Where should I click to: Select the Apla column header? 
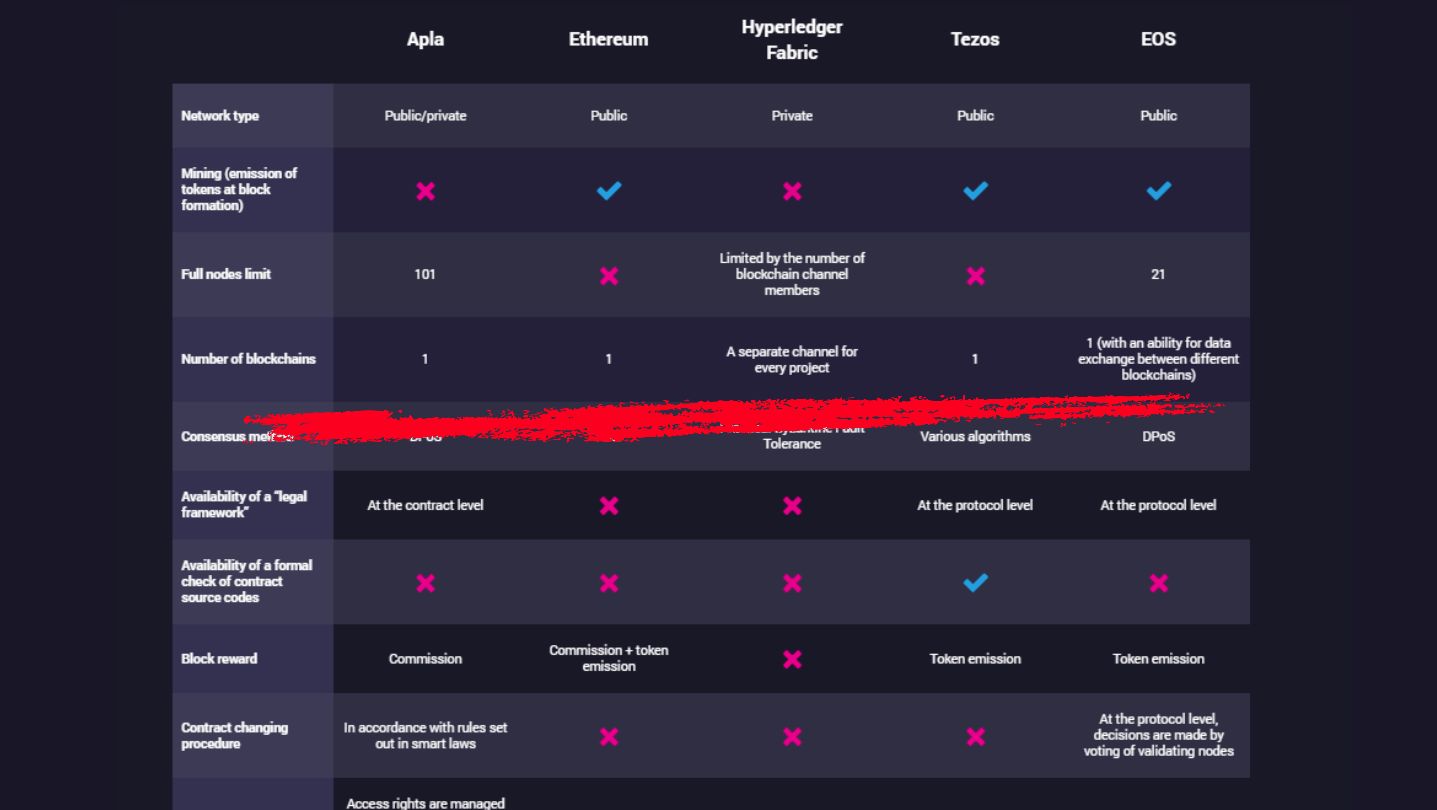click(x=425, y=39)
